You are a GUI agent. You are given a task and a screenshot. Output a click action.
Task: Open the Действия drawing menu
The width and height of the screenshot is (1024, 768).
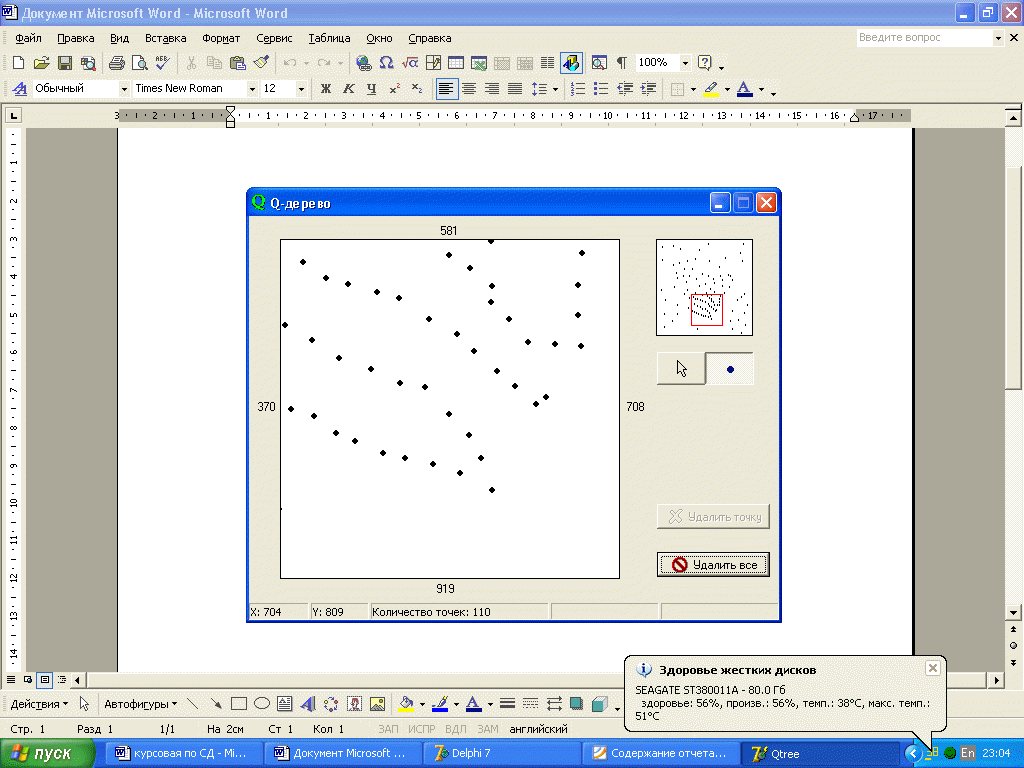(x=39, y=704)
